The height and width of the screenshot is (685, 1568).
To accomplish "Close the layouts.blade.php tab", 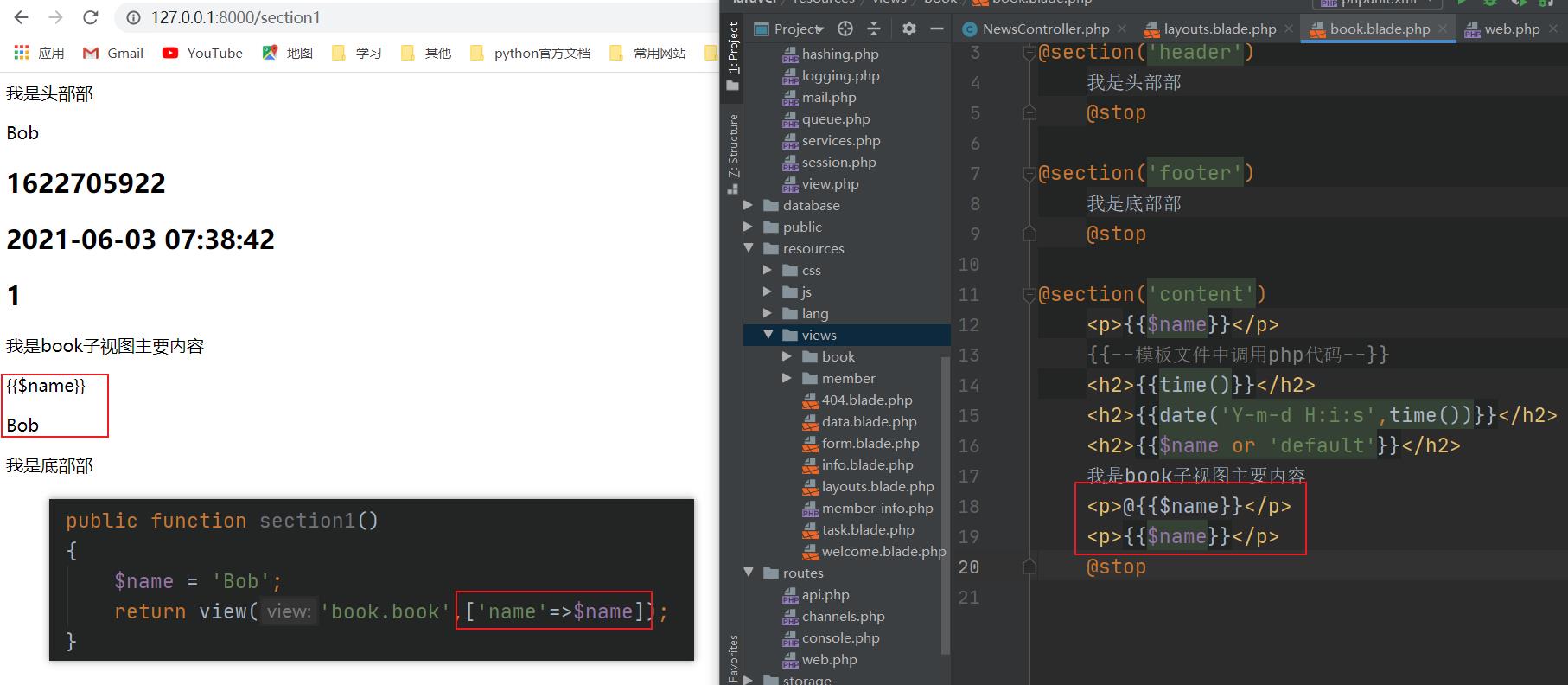I will (x=1288, y=29).
